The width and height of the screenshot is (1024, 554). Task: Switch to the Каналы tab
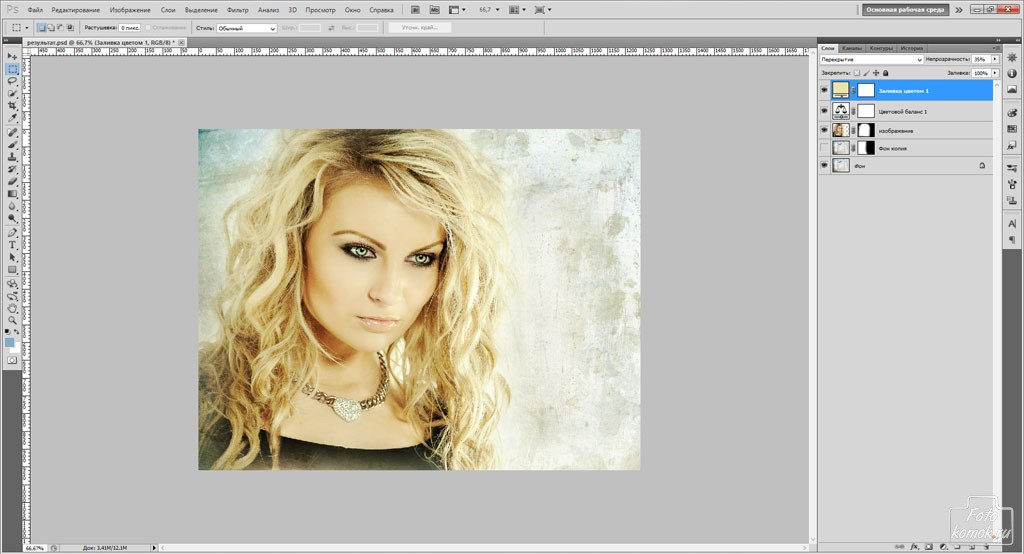[x=852, y=48]
